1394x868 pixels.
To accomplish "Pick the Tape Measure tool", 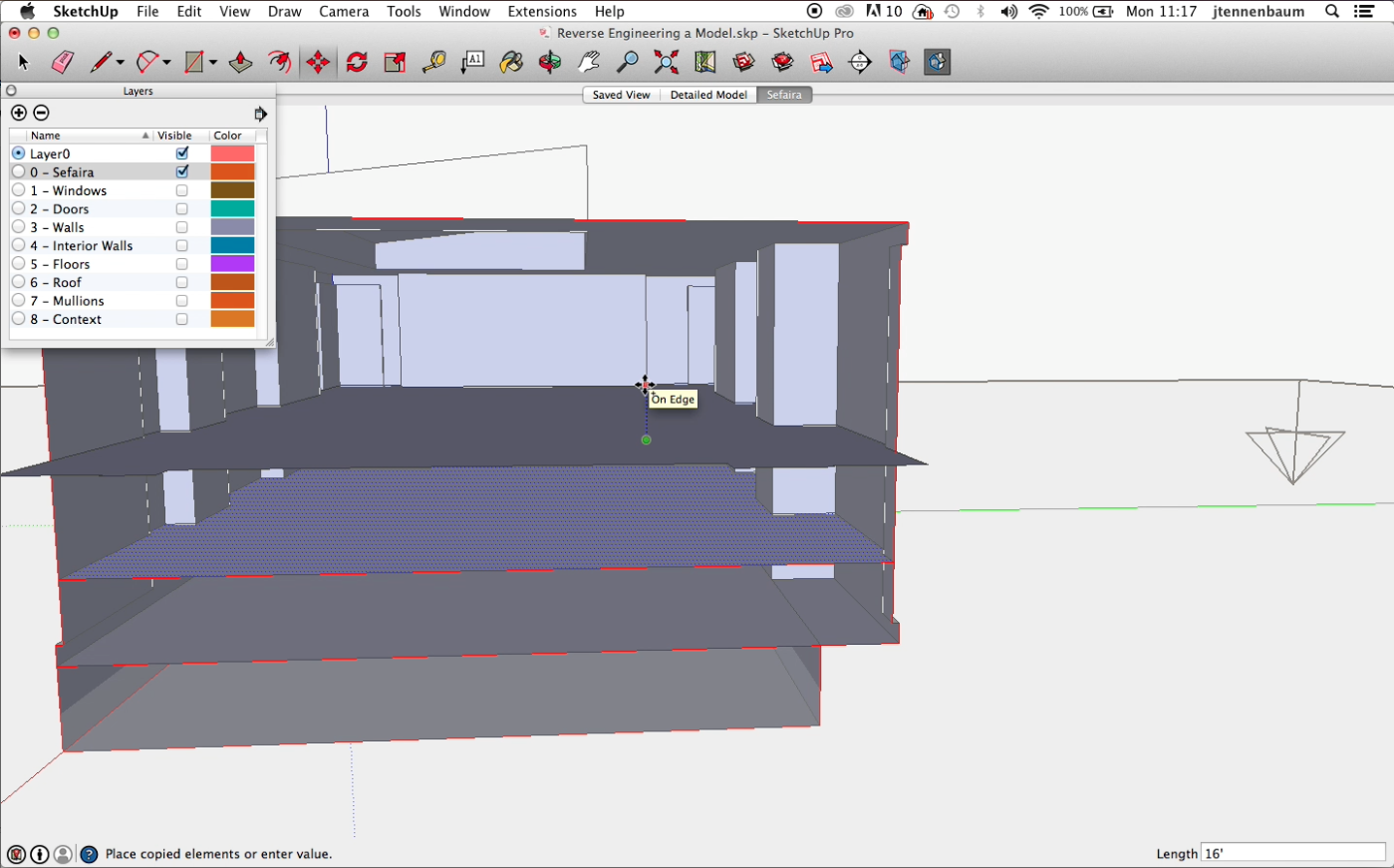I will [x=433, y=63].
